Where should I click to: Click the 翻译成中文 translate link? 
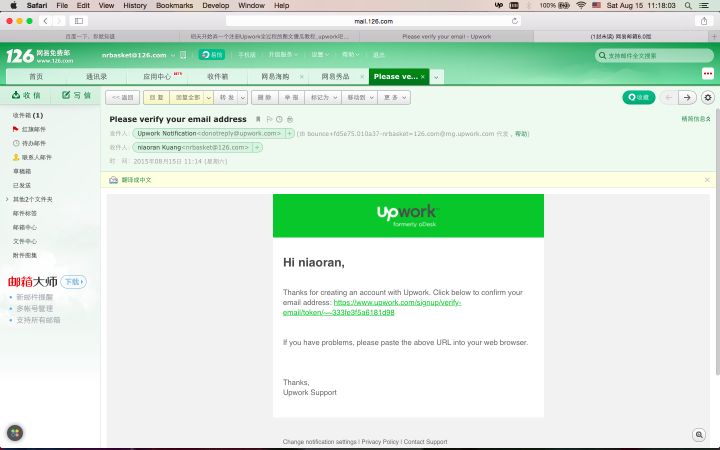136,180
